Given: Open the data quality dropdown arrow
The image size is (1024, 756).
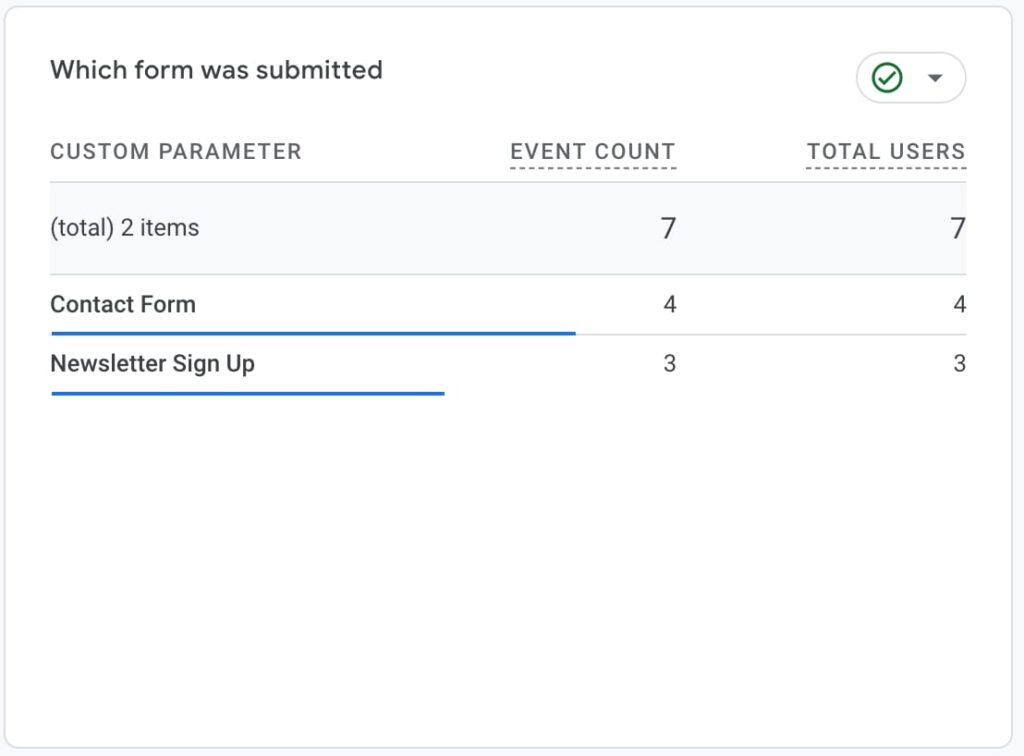Looking at the screenshot, I should pos(935,78).
